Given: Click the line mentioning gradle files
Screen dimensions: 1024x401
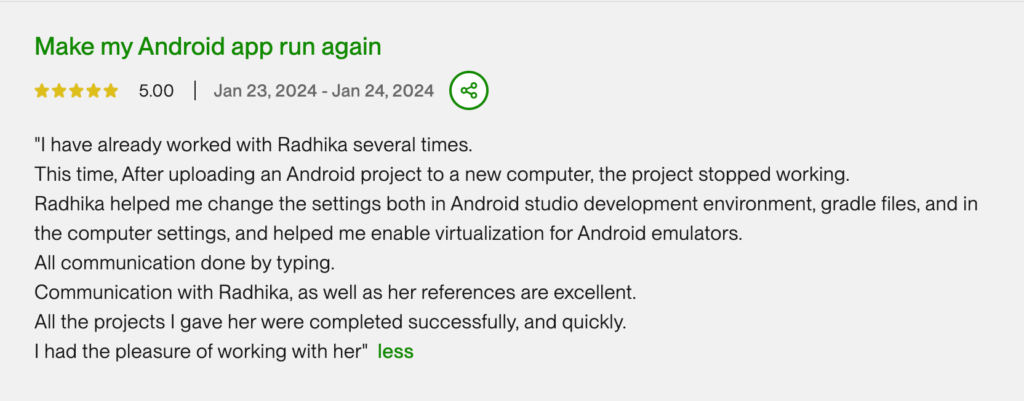Looking at the screenshot, I should (505, 204).
